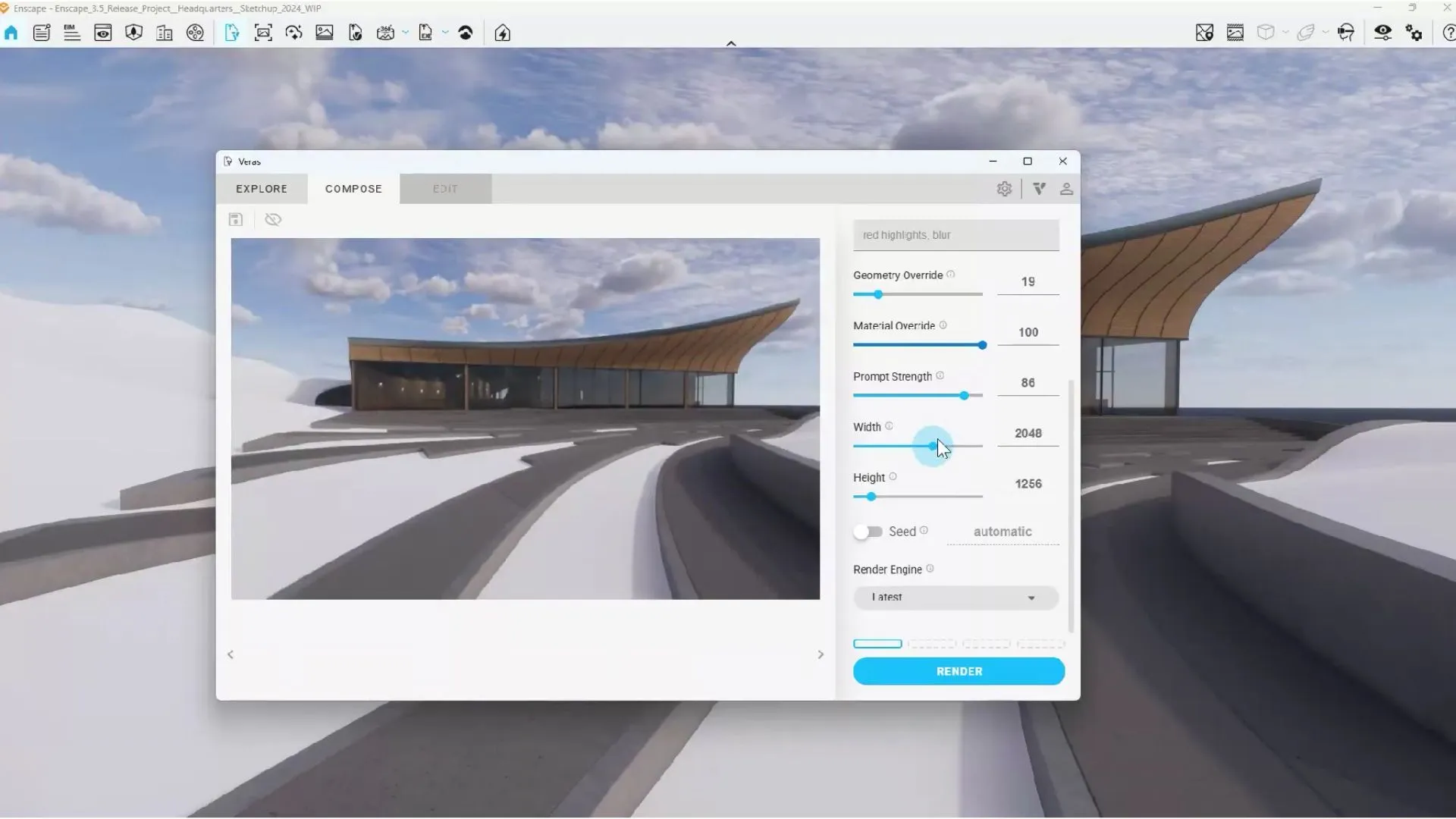This screenshot has height=819, width=1456.
Task: Adjust the Geometry Override slider handle
Action: (878, 294)
